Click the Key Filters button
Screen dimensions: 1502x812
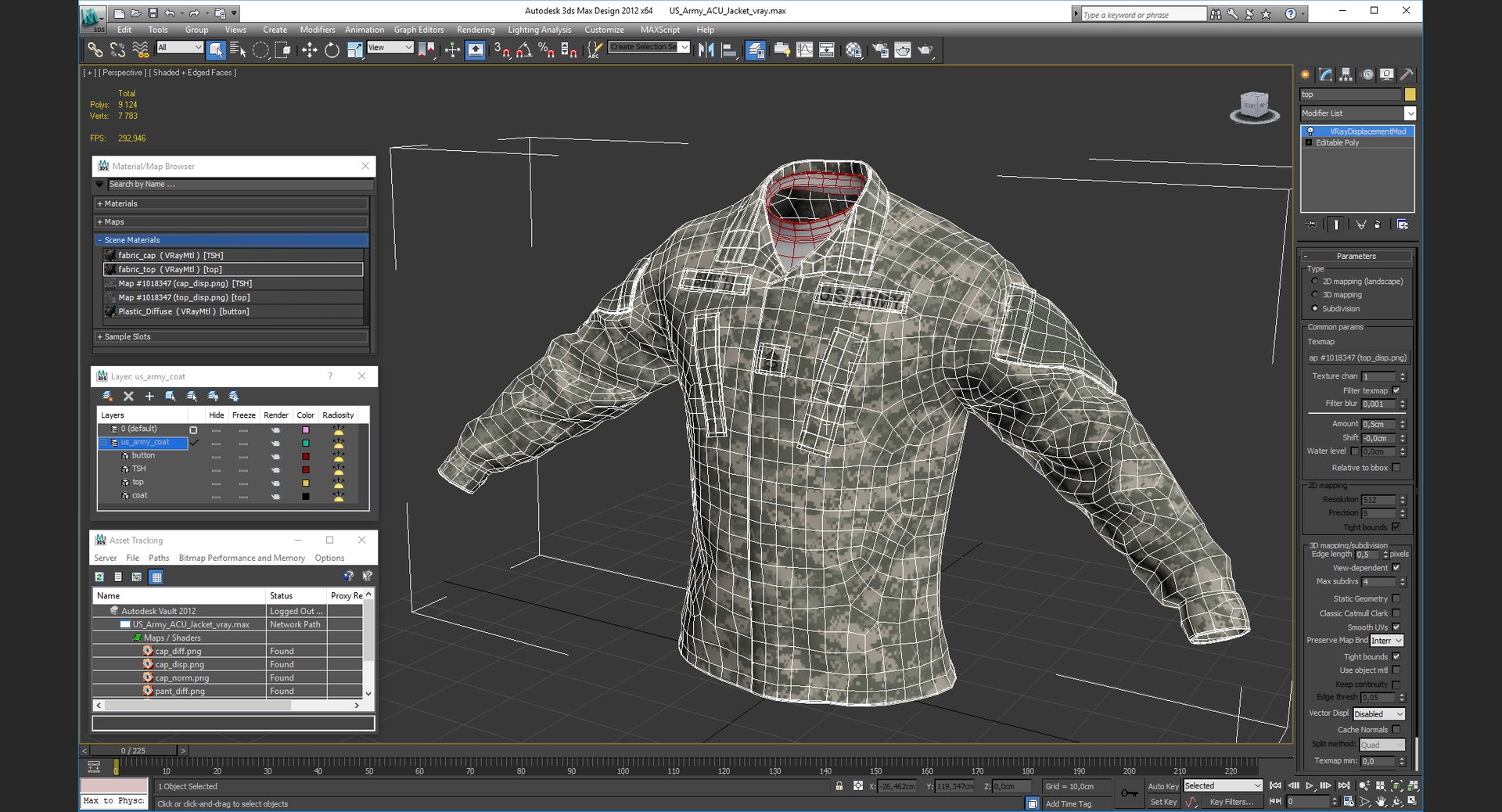(1231, 802)
